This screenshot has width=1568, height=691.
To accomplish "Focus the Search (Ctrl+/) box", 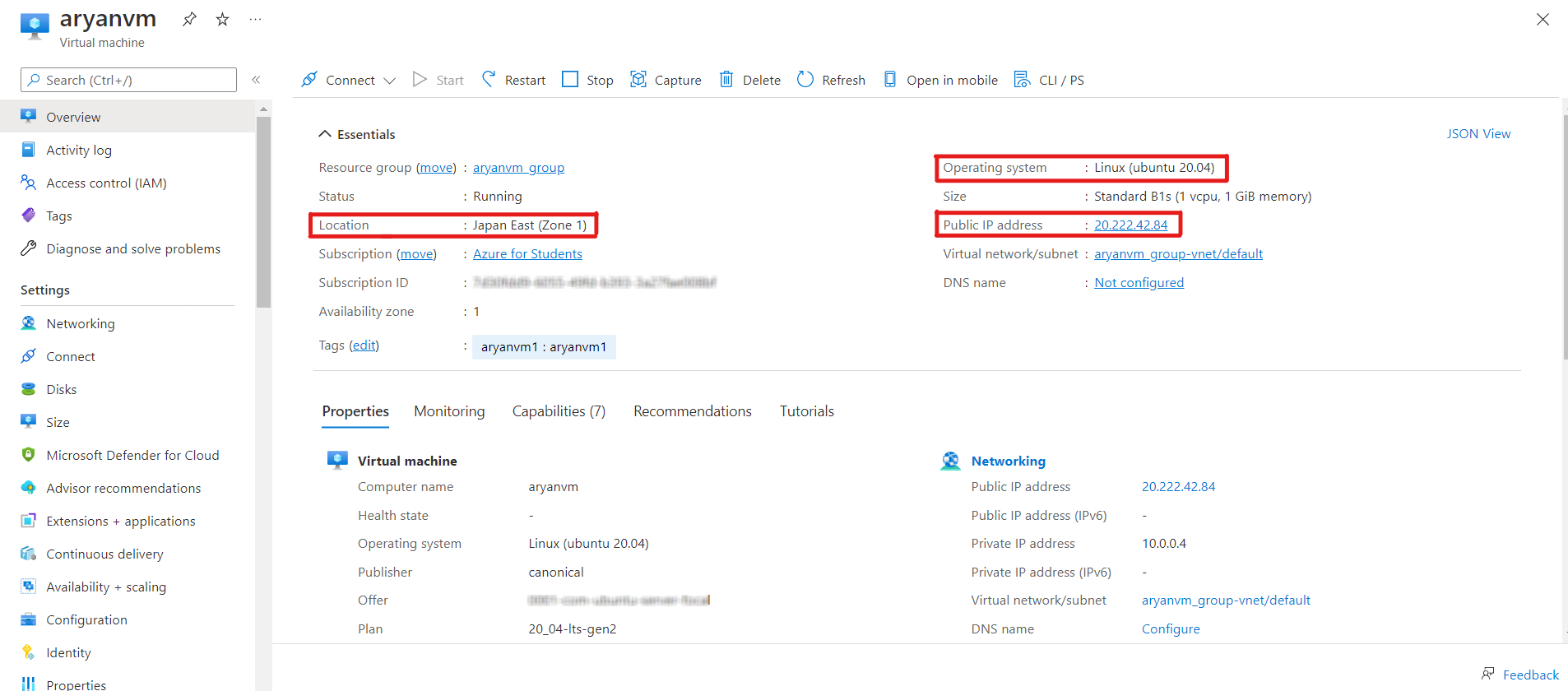I will (x=128, y=80).
